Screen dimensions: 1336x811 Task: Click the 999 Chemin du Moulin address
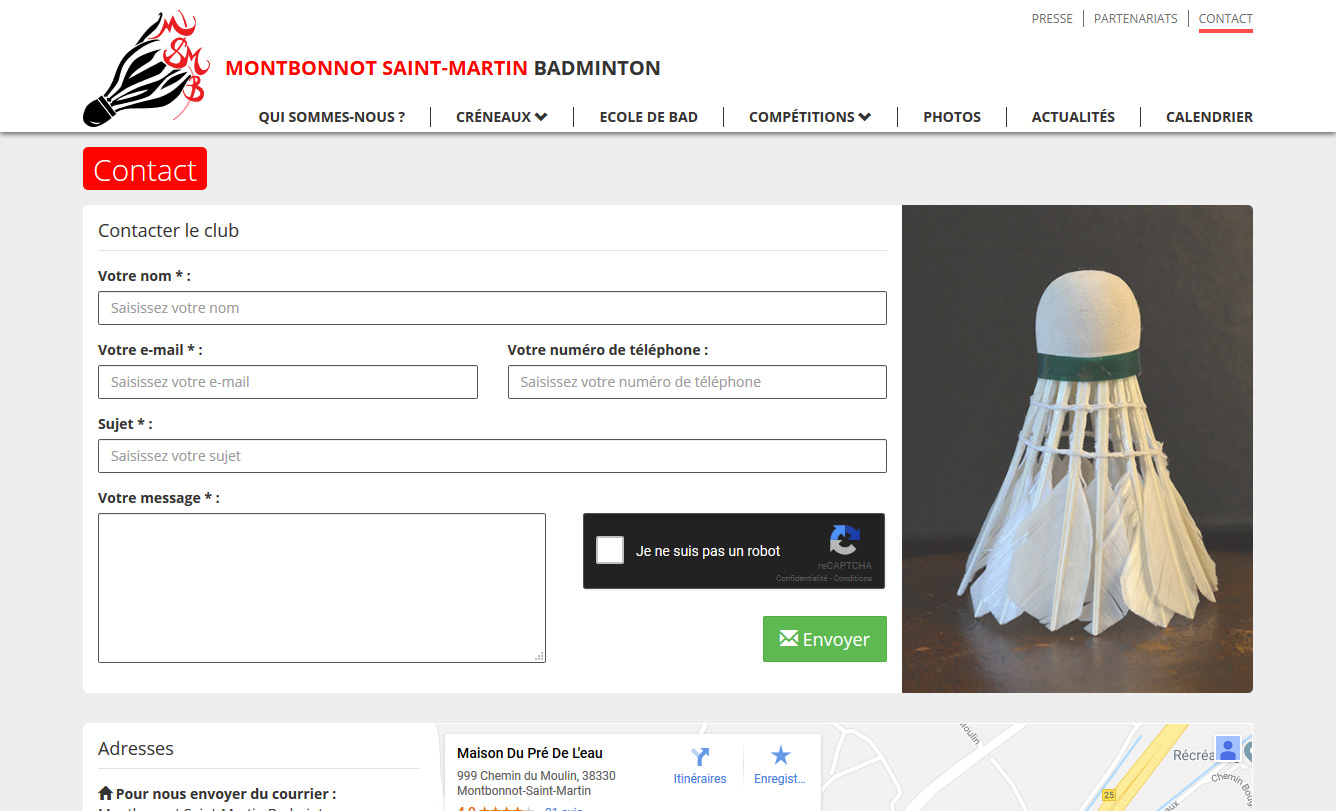pyautogui.click(x=536, y=783)
